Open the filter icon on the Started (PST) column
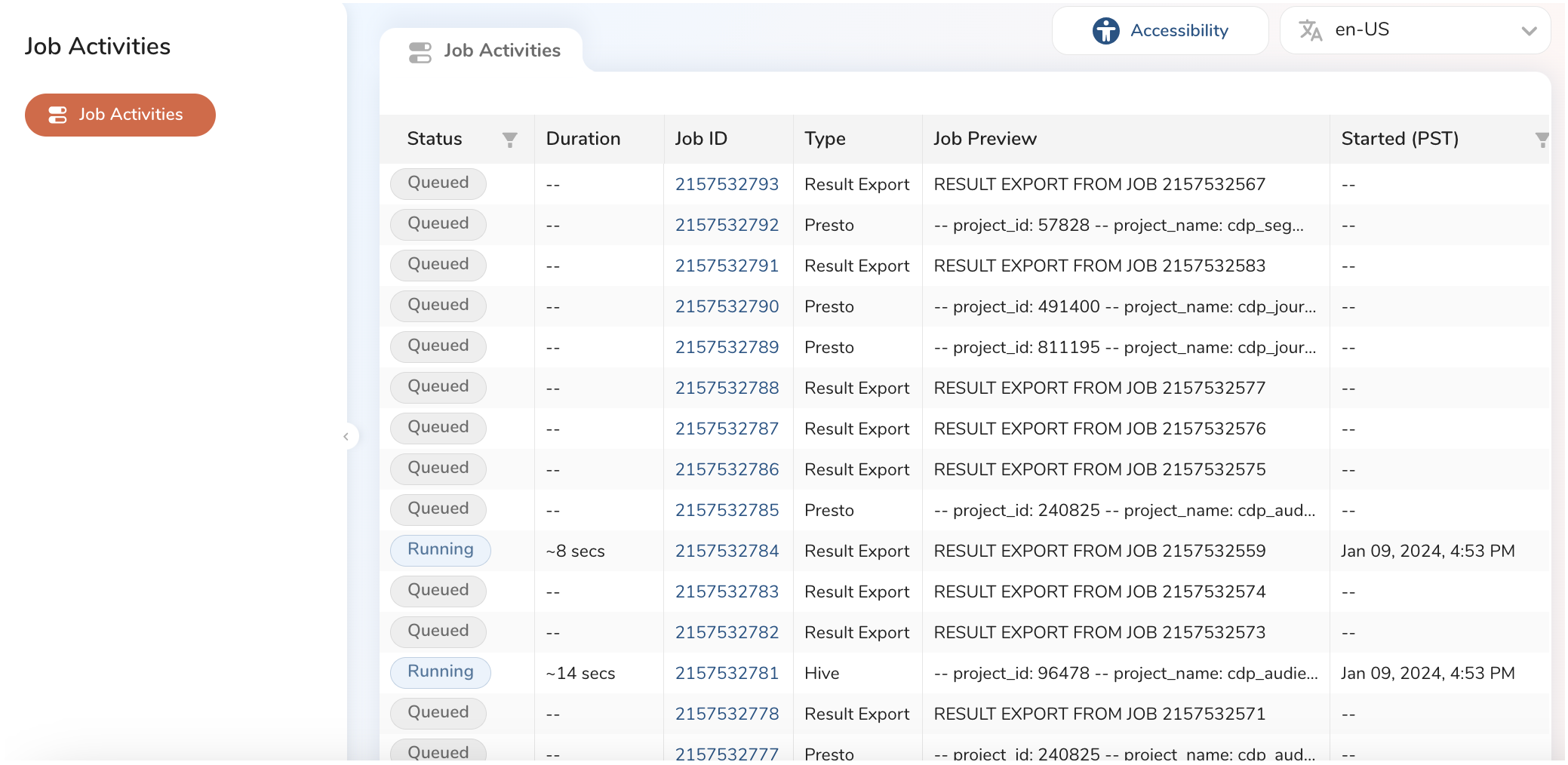This screenshot has height=765, width=1568. point(1542,139)
